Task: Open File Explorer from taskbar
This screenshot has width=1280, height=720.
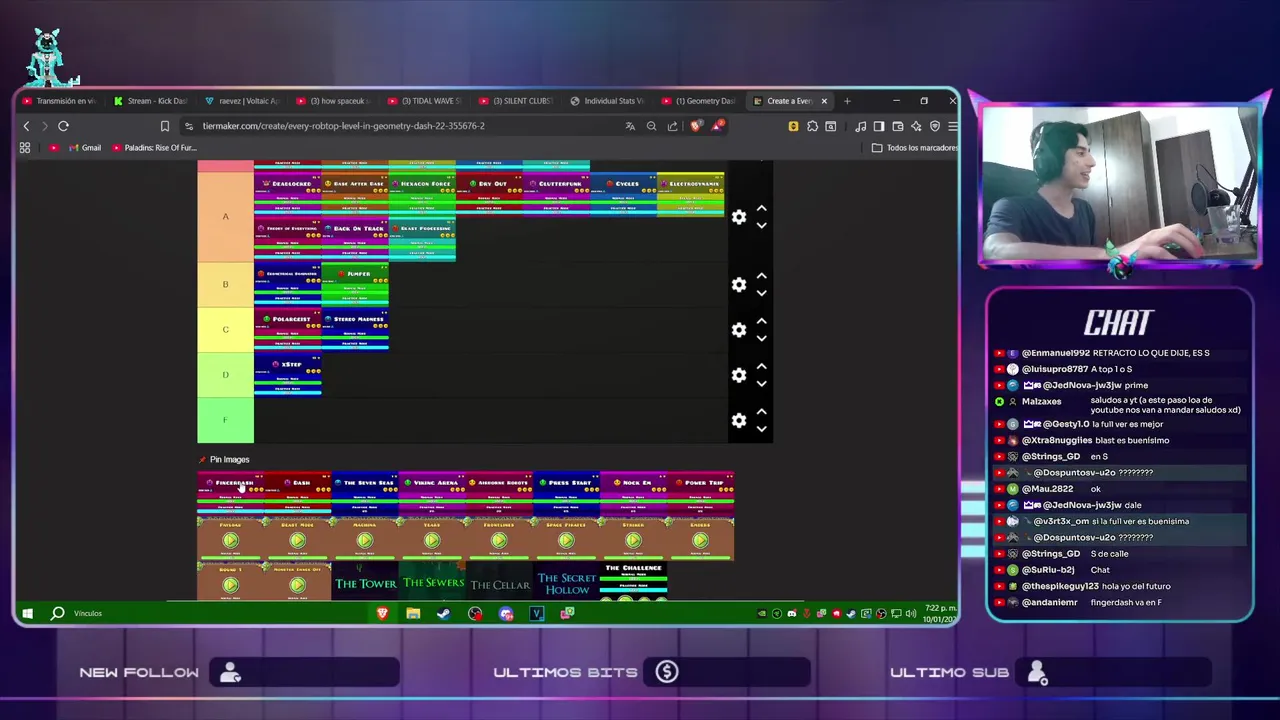Action: coord(413,613)
